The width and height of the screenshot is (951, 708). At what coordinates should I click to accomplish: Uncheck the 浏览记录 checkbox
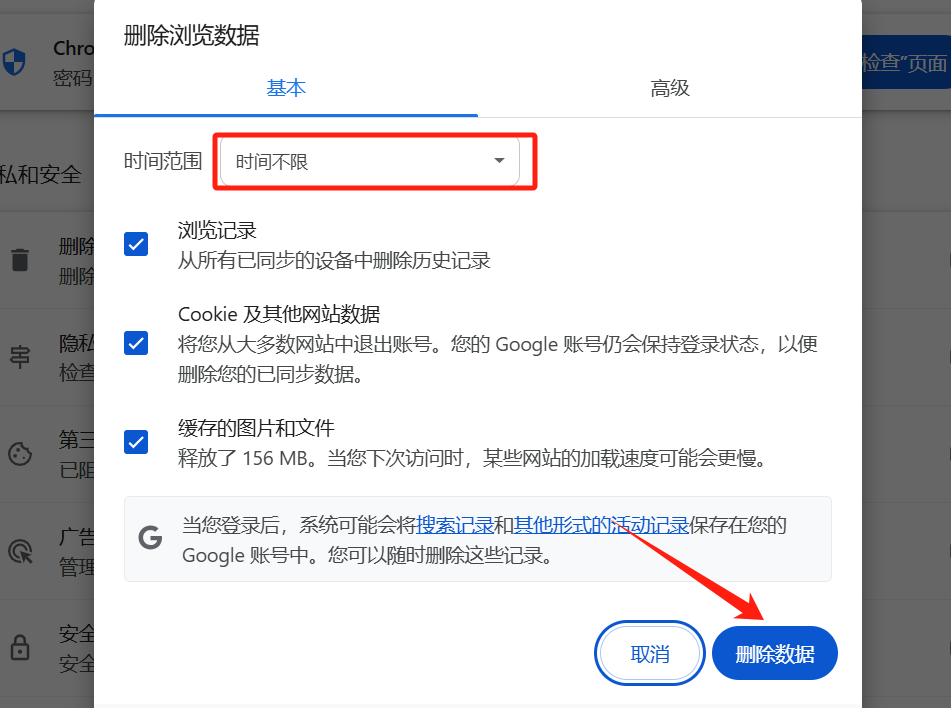[136, 244]
